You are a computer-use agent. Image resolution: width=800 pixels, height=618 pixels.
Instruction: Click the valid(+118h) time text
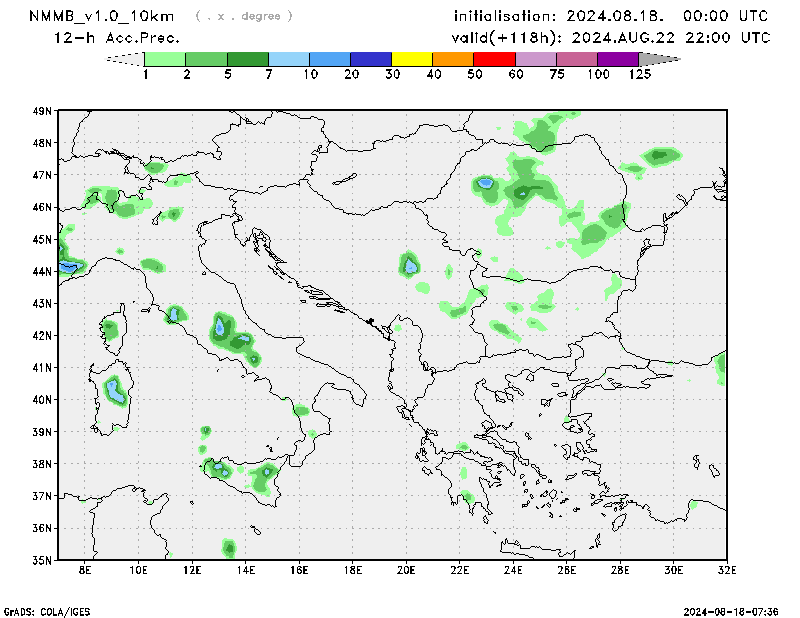pyautogui.click(x=611, y=37)
